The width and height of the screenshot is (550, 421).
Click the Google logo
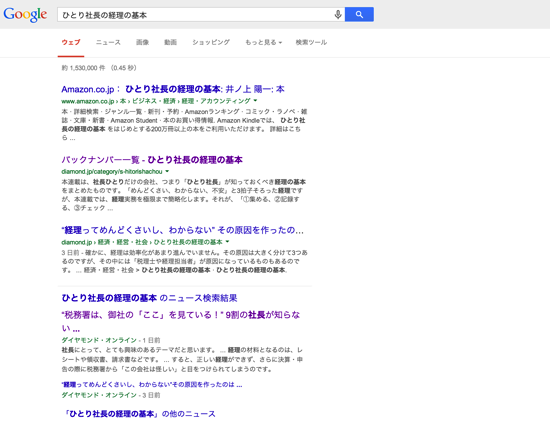(25, 14)
